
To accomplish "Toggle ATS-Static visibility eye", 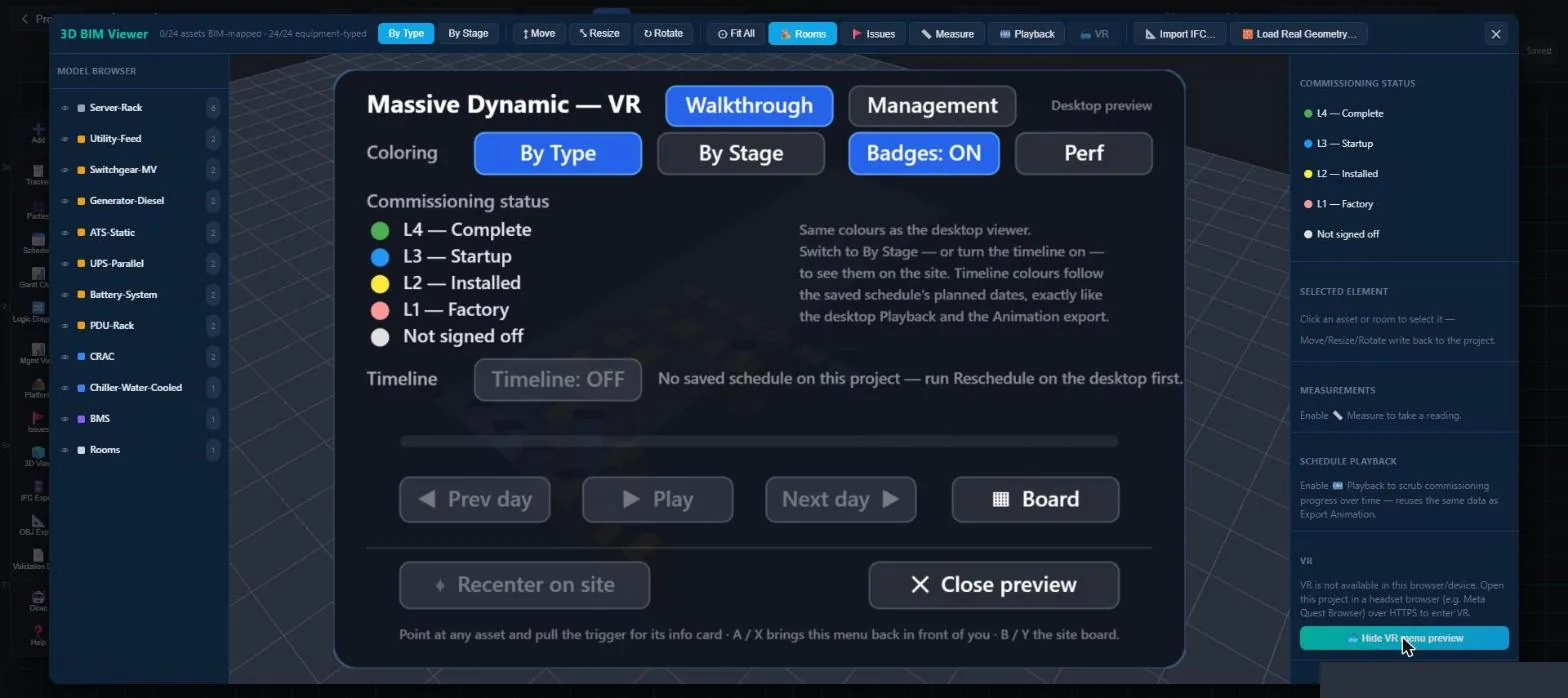I will pyautogui.click(x=65, y=232).
